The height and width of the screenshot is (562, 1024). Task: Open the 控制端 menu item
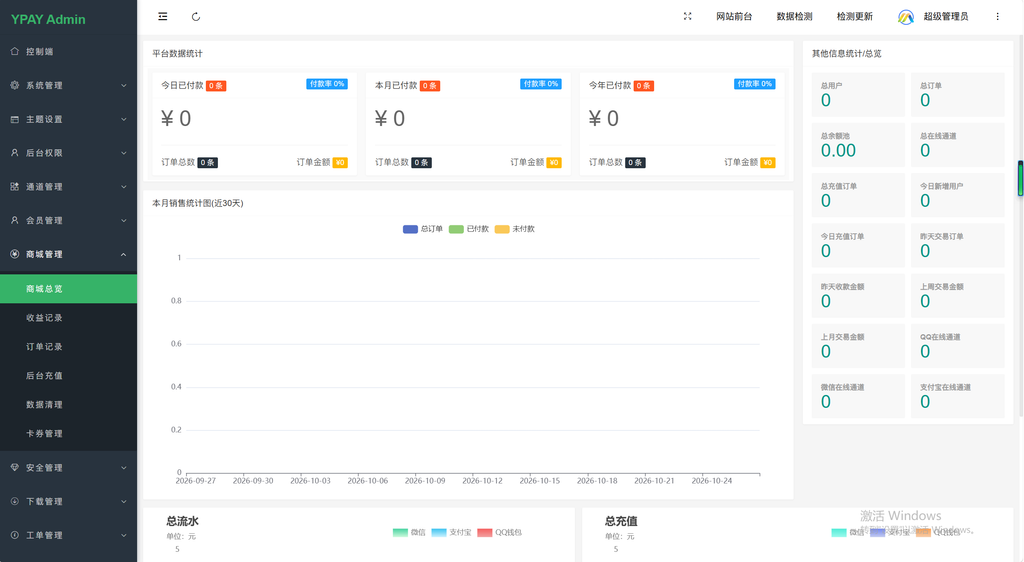[69, 52]
